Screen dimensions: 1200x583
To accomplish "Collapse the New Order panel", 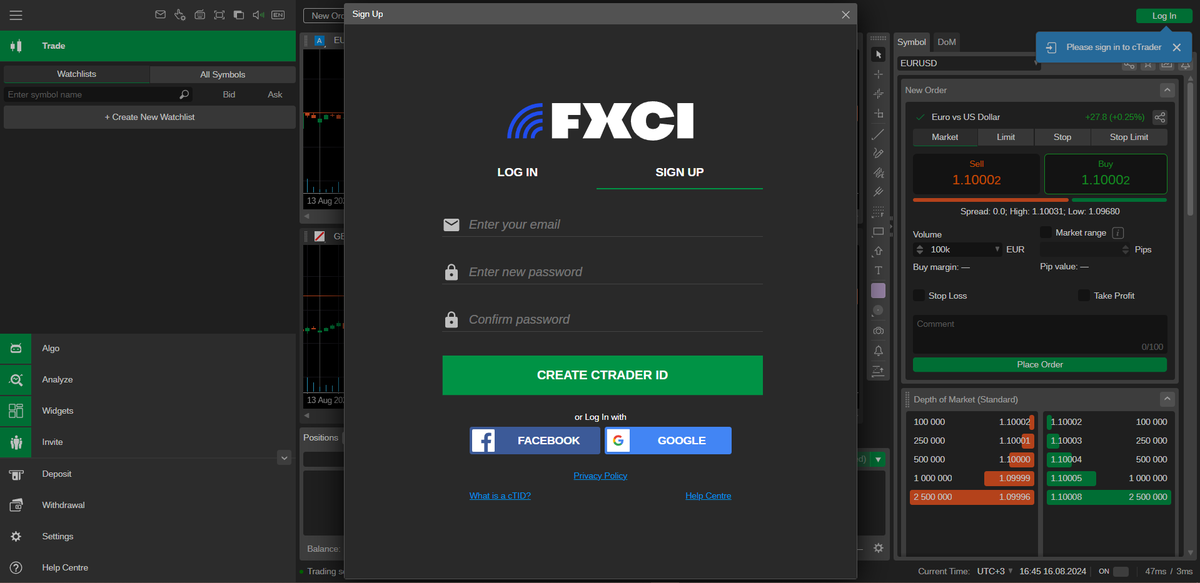I will click(1166, 90).
